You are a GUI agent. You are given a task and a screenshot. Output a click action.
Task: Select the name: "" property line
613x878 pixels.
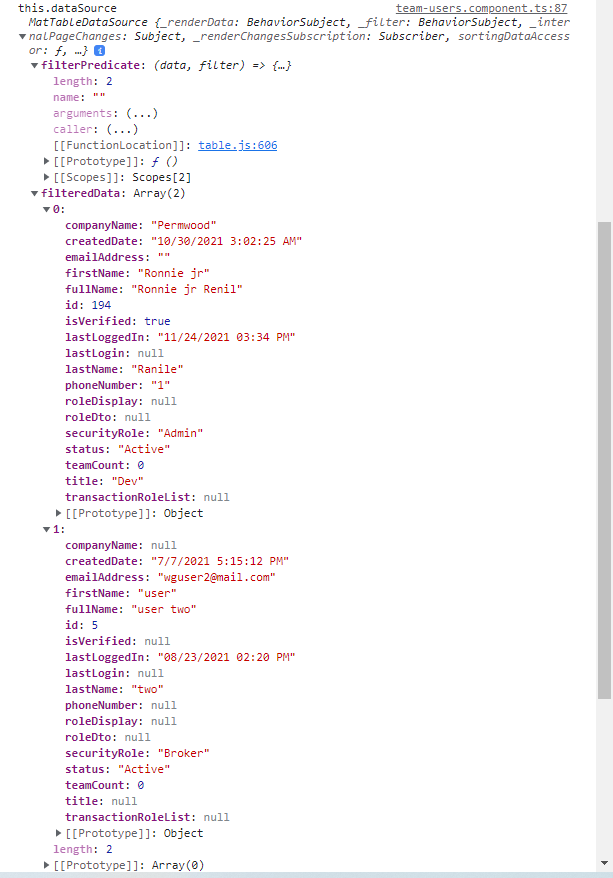tap(79, 97)
